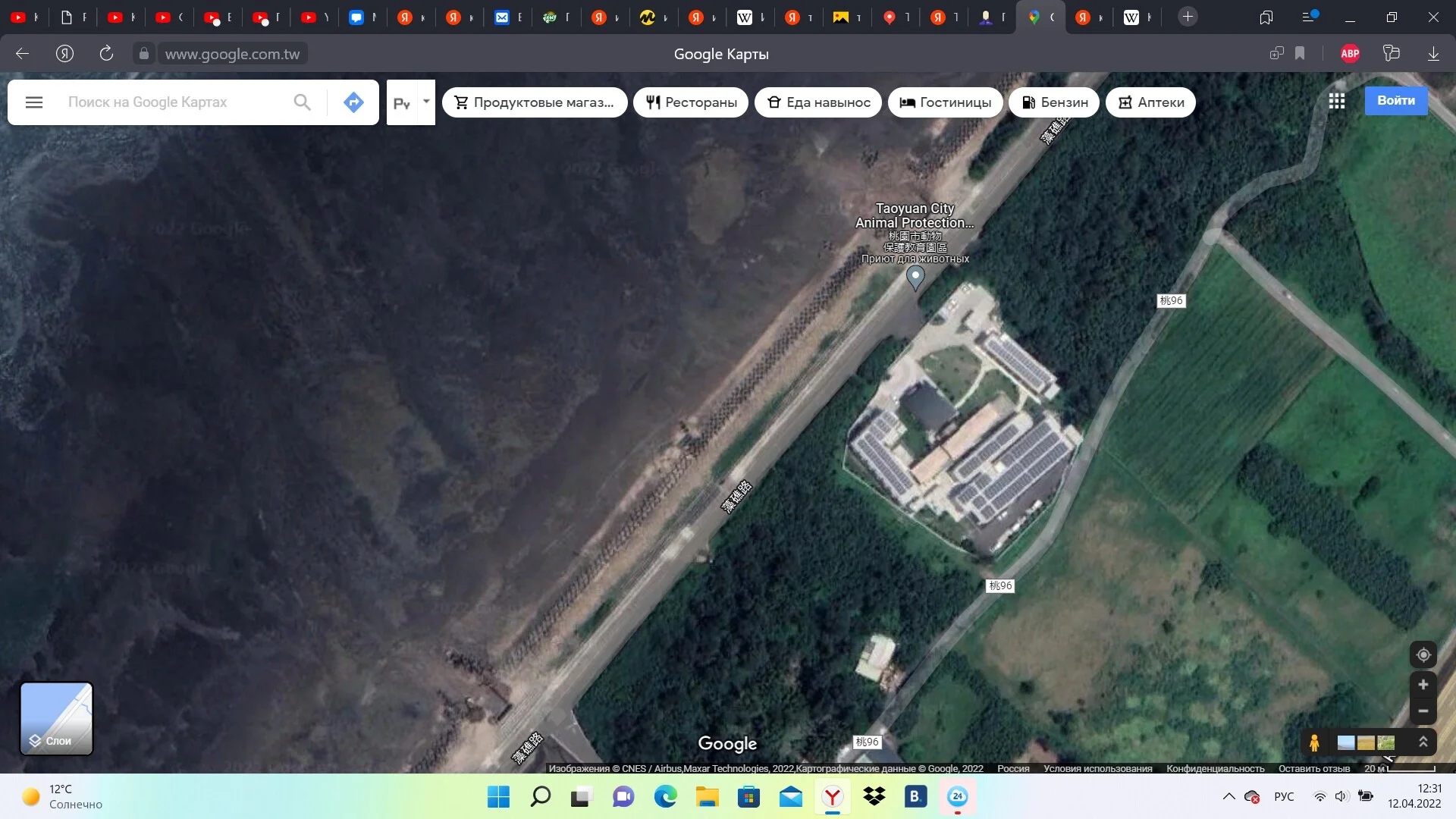Open the site lock security icon
This screenshot has width=1456, height=819.
point(144,54)
